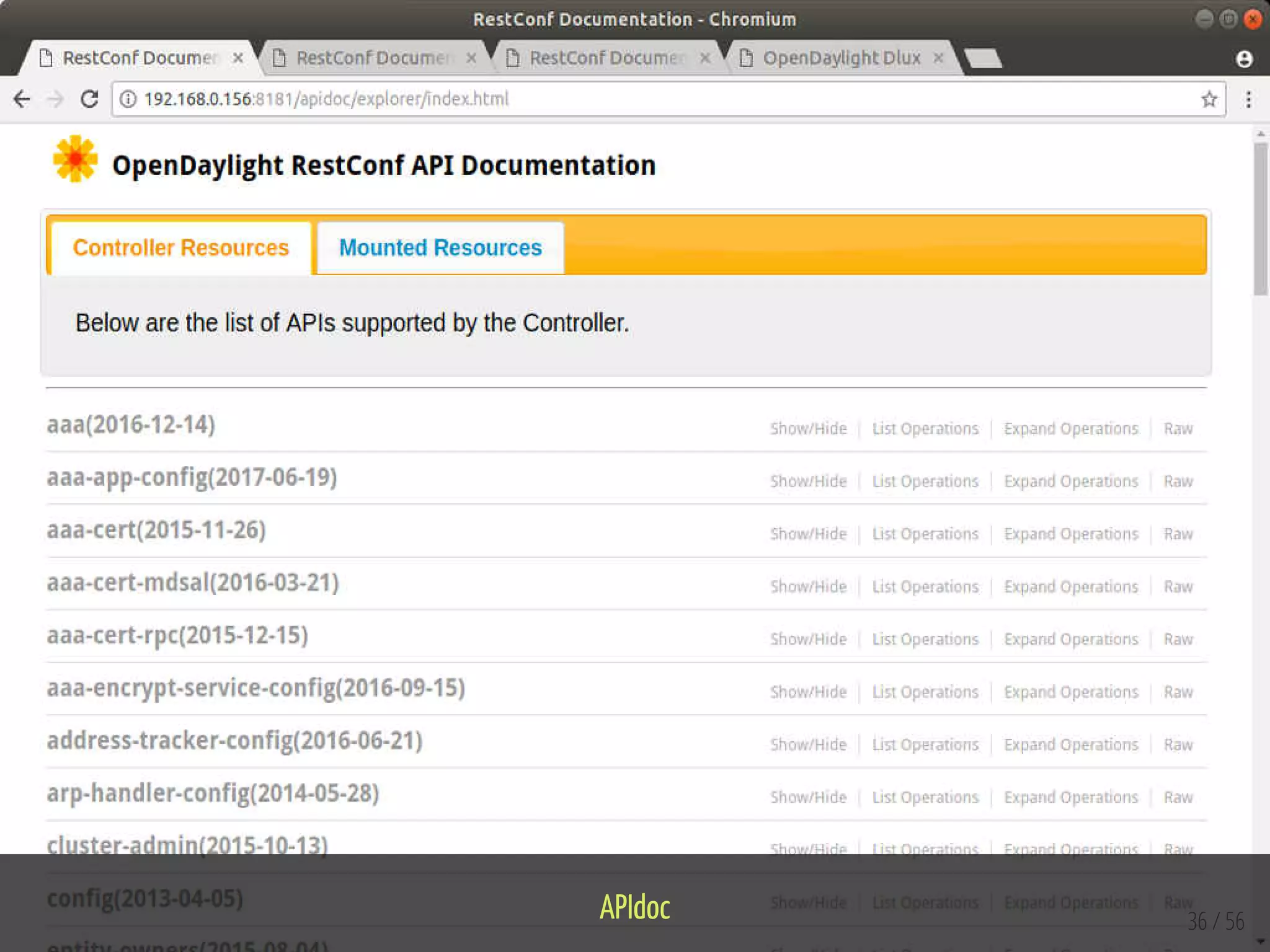Open a new tab with the new tab button

[x=984, y=59]
